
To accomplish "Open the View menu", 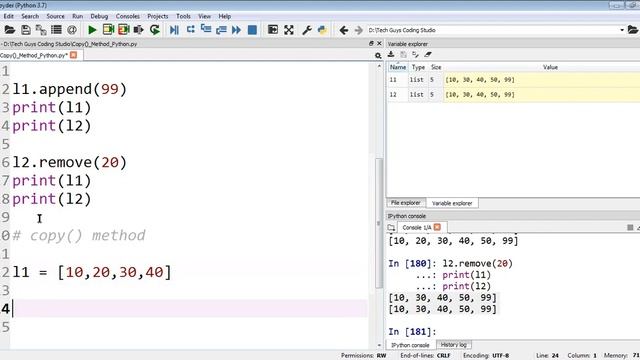I will (204, 16).
